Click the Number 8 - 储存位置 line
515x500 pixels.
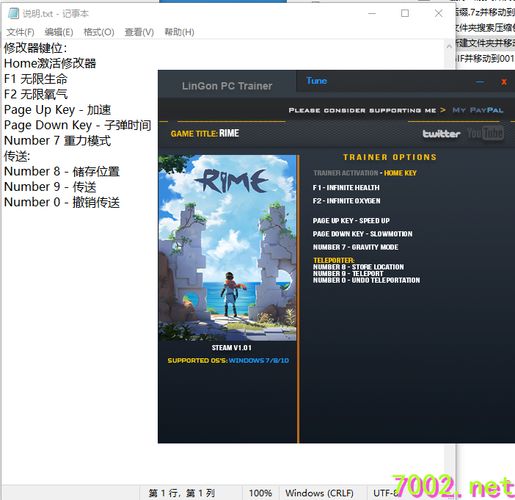click(x=62, y=171)
